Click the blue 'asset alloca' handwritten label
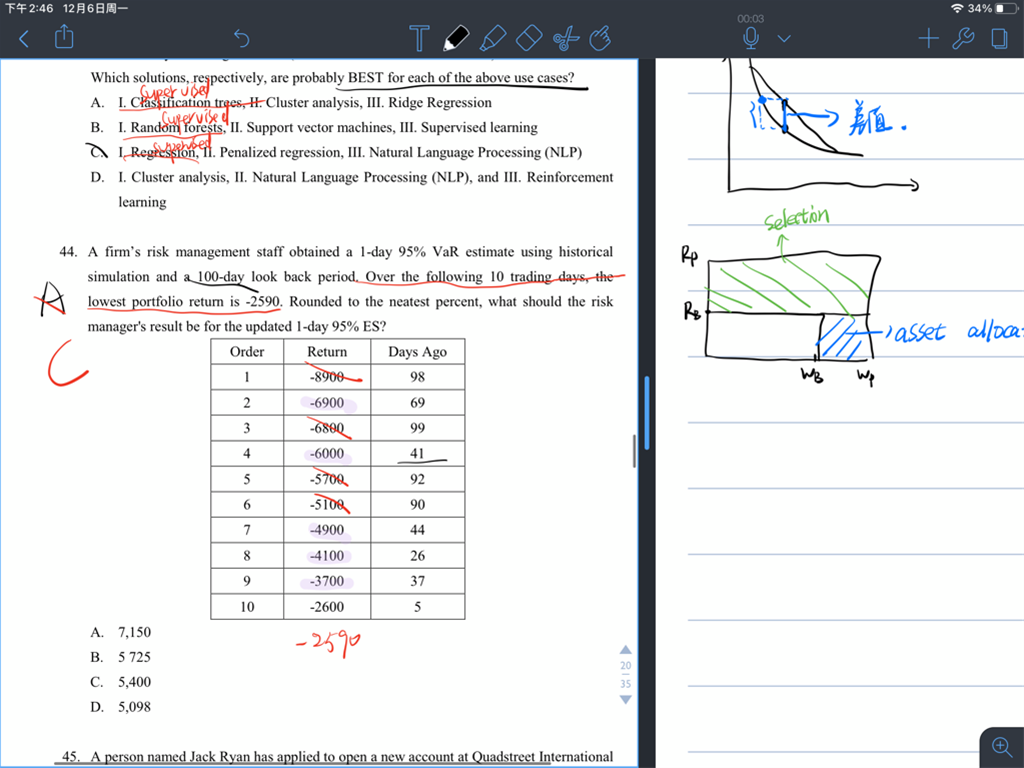The image size is (1024, 768). tap(957, 332)
